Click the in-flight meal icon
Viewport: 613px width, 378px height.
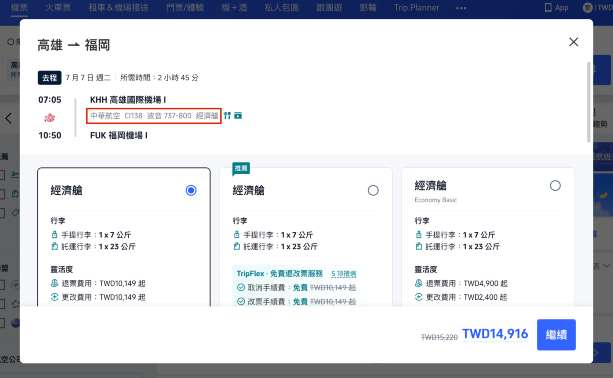point(228,115)
